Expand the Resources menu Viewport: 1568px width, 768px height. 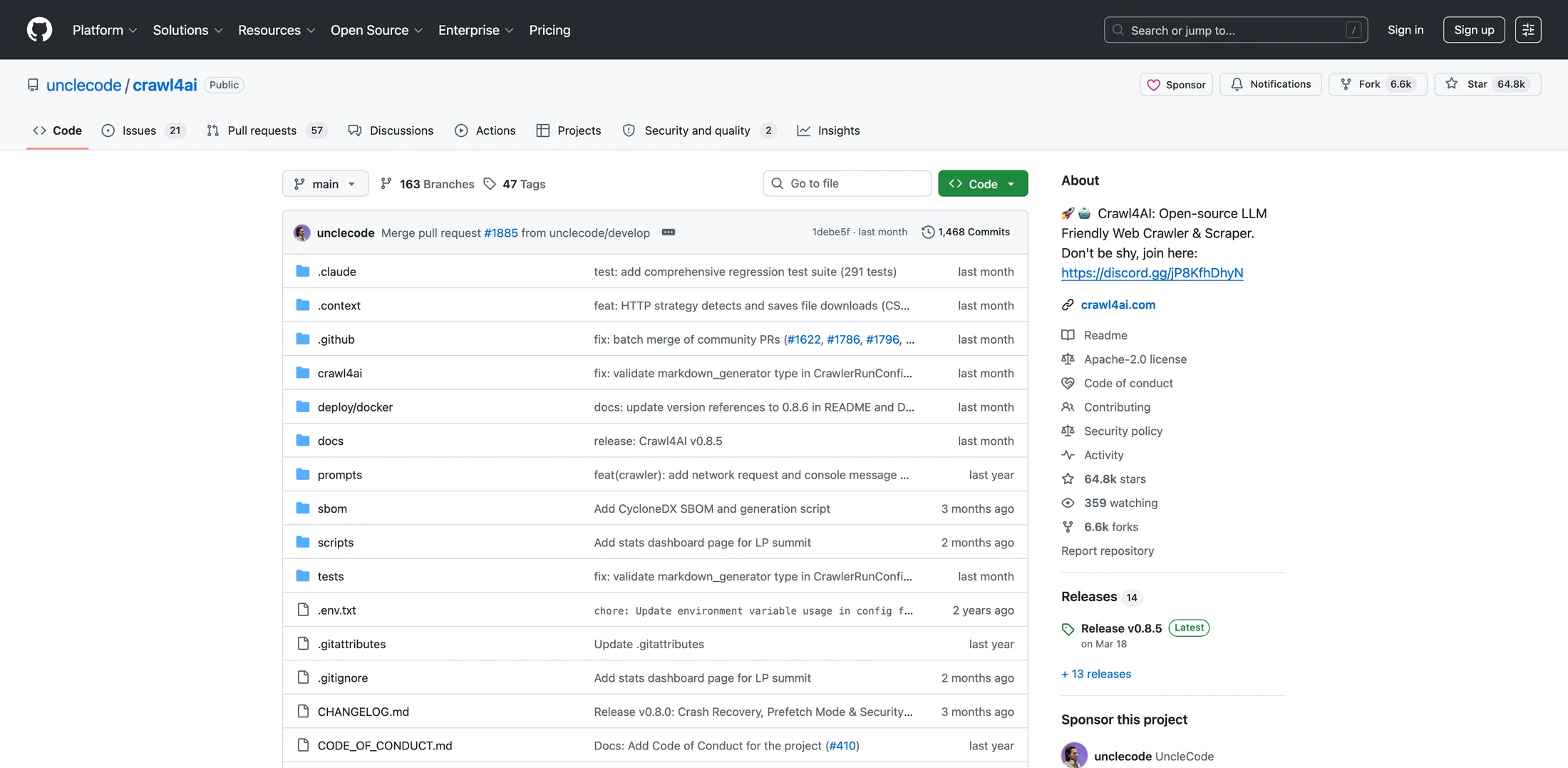pos(277,30)
